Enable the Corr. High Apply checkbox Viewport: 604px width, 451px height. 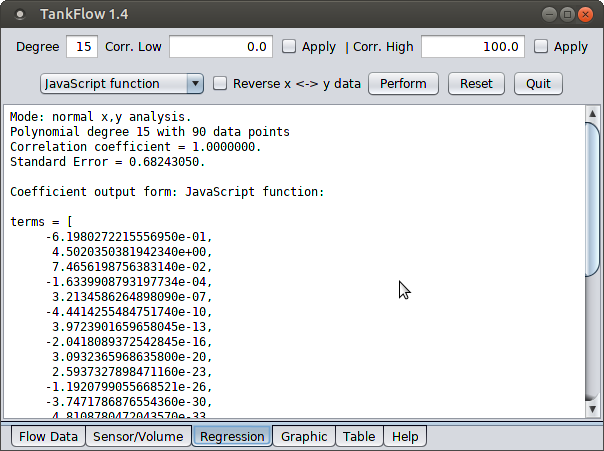click(541, 46)
